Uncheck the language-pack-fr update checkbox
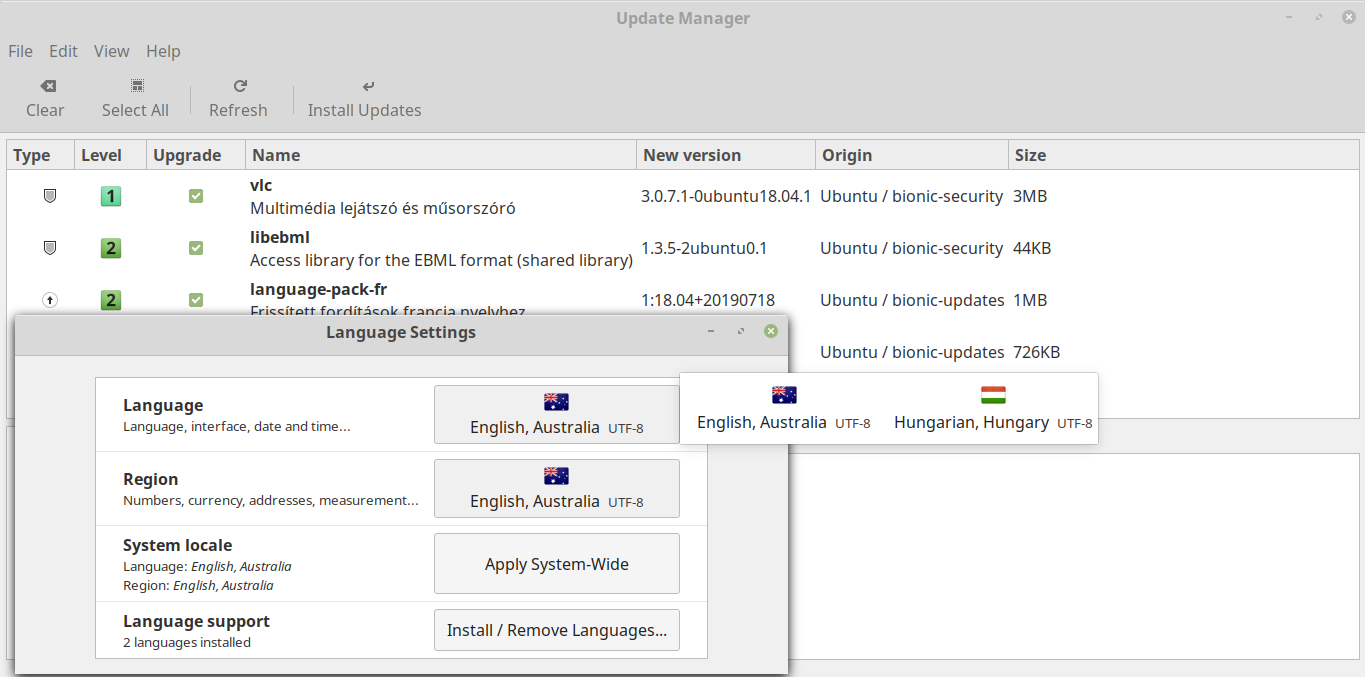 (x=196, y=300)
